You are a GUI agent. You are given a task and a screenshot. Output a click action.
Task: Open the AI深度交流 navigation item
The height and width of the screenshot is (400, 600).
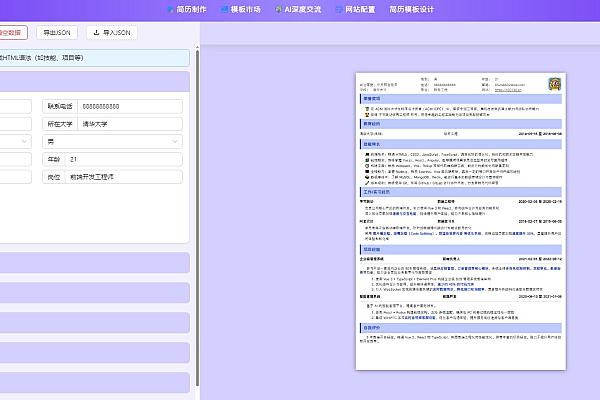(298, 9)
